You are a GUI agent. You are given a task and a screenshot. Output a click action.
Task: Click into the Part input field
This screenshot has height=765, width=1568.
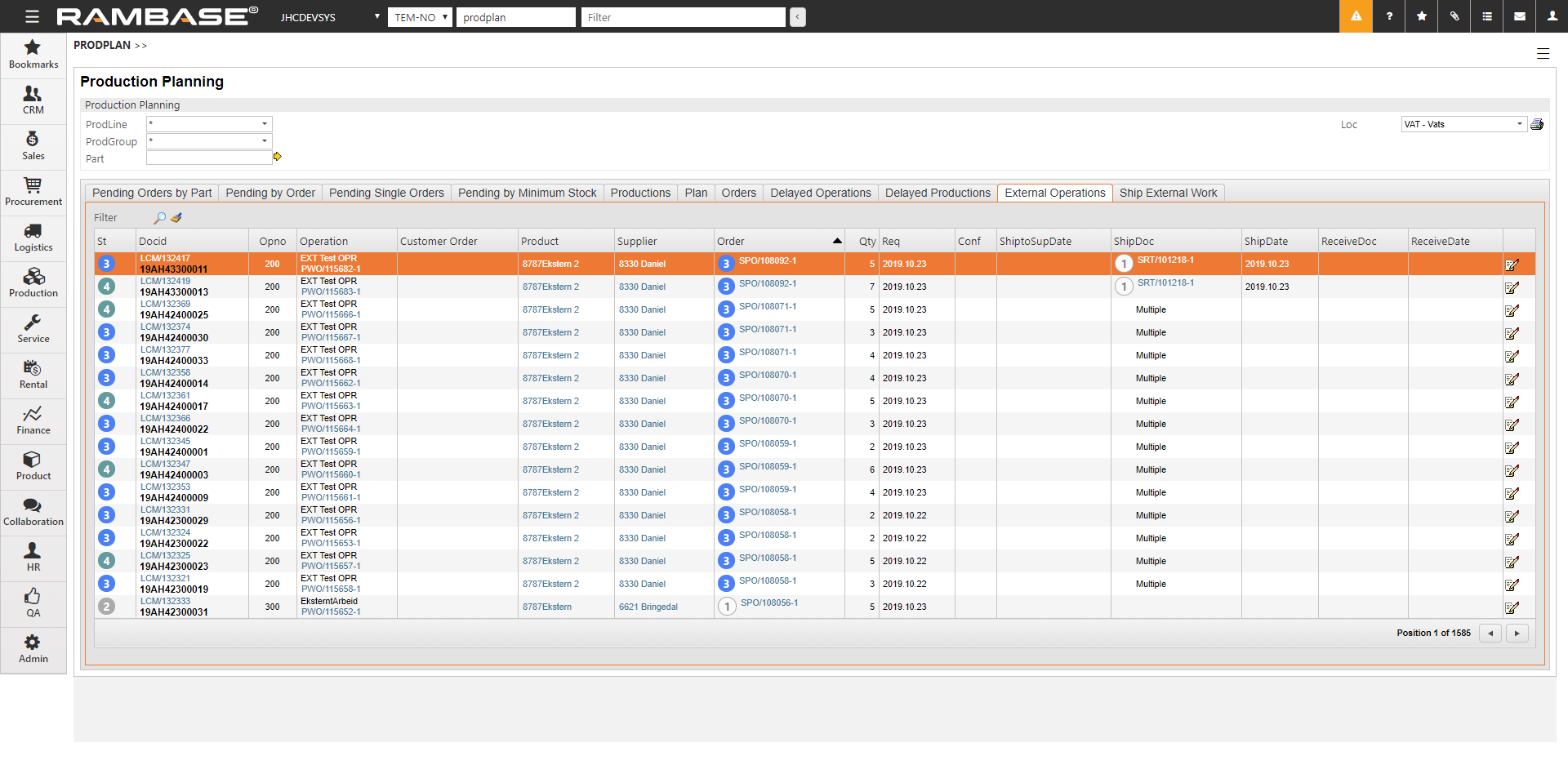209,158
